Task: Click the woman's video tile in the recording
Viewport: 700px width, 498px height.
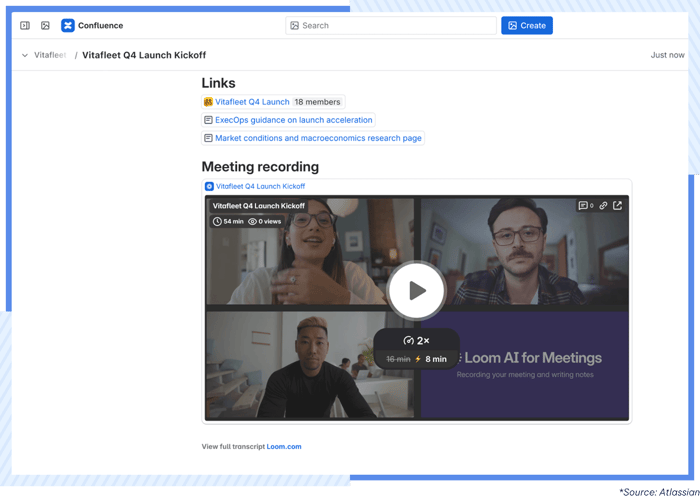Action: (310, 251)
